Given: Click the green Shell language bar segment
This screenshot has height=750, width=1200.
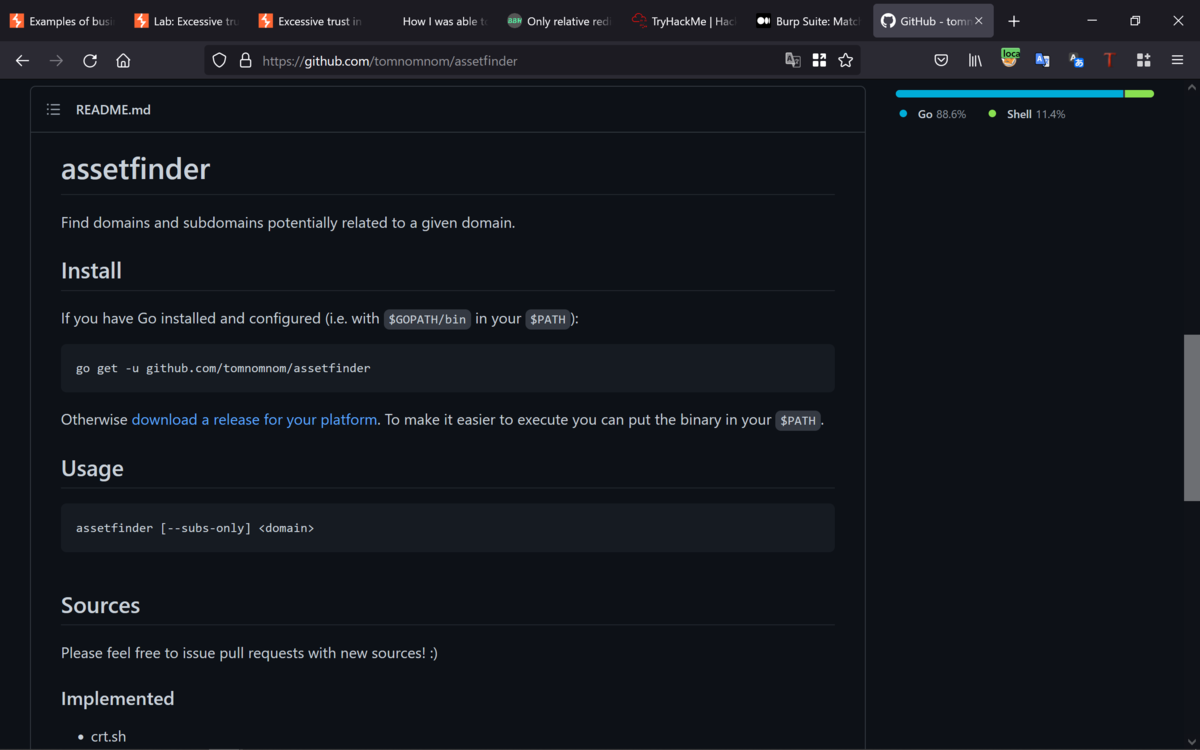Looking at the screenshot, I should coord(1140,94).
